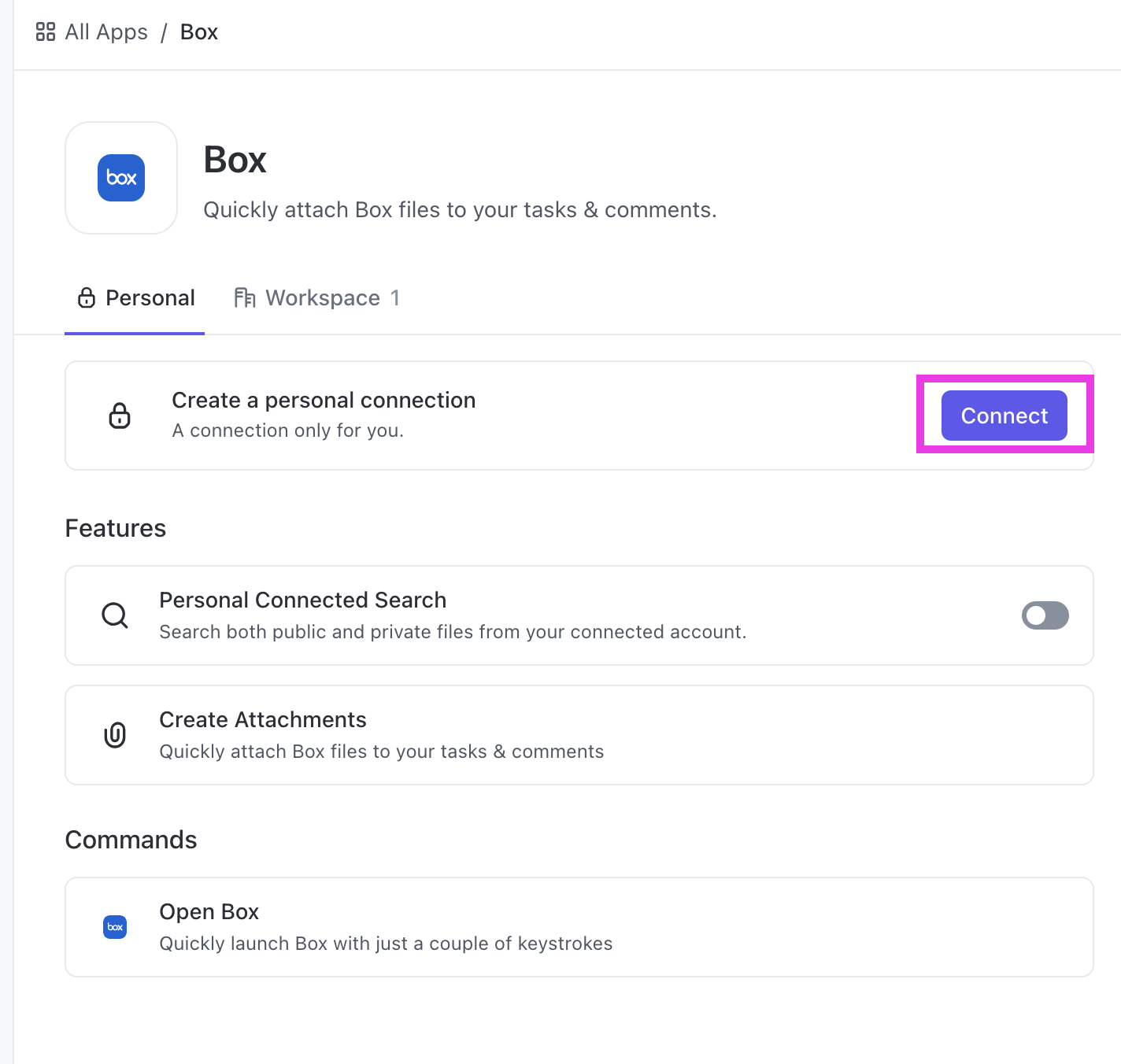1121x1064 pixels.
Task: Click the magnifying glass icon for Personal Connected Search
Action: click(115, 615)
